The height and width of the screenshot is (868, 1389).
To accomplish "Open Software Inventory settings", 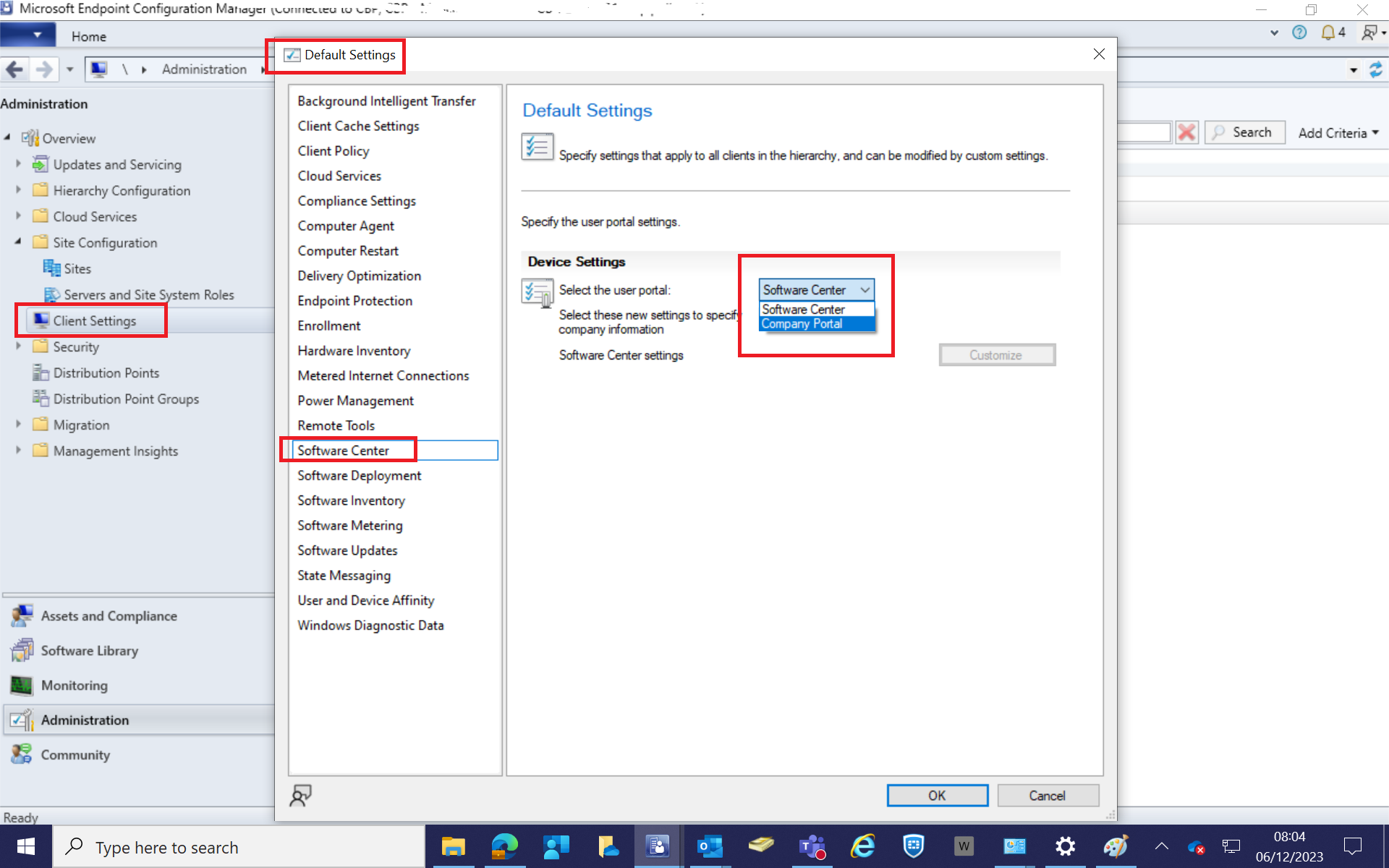I will pyautogui.click(x=351, y=501).
